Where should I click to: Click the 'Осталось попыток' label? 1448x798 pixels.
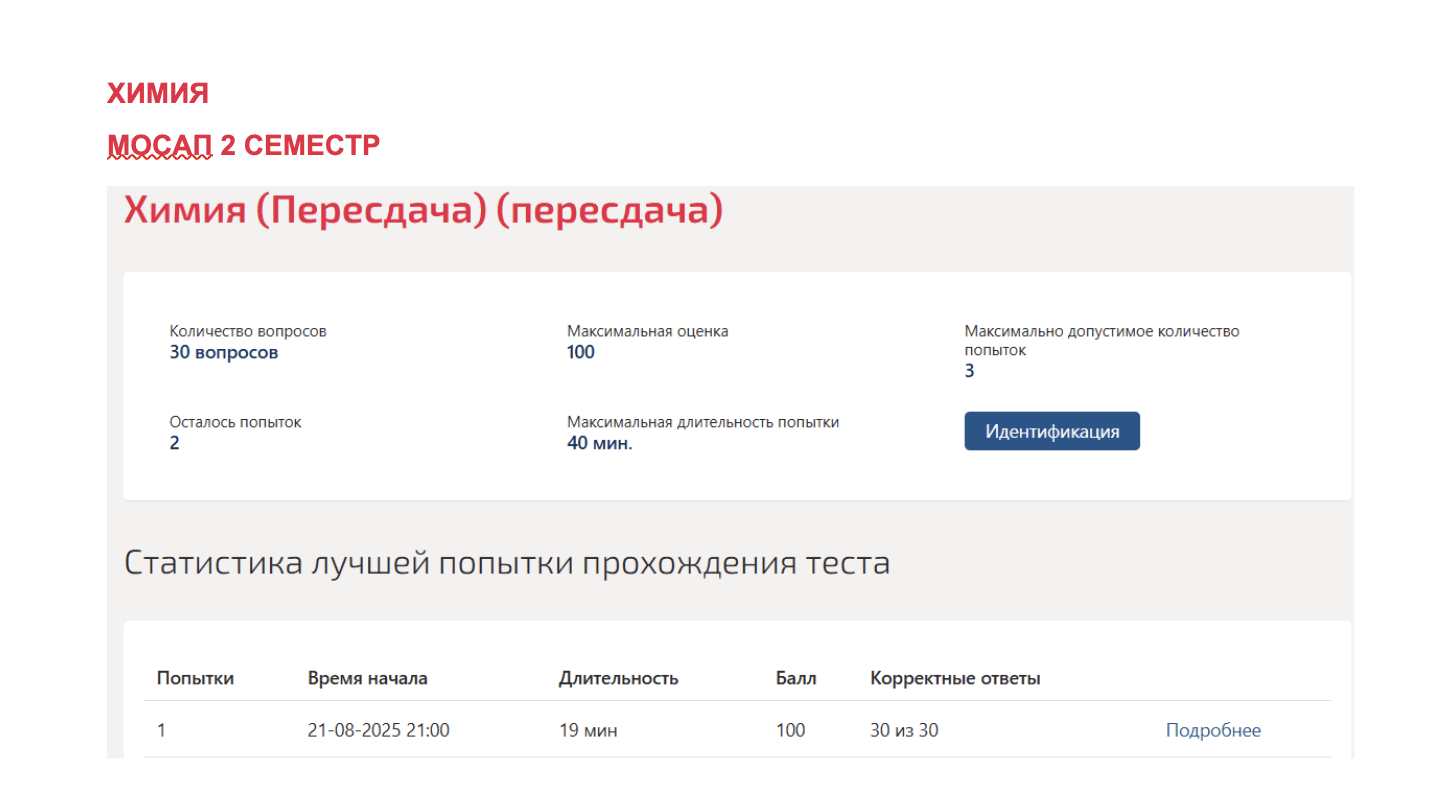pyautogui.click(x=235, y=422)
